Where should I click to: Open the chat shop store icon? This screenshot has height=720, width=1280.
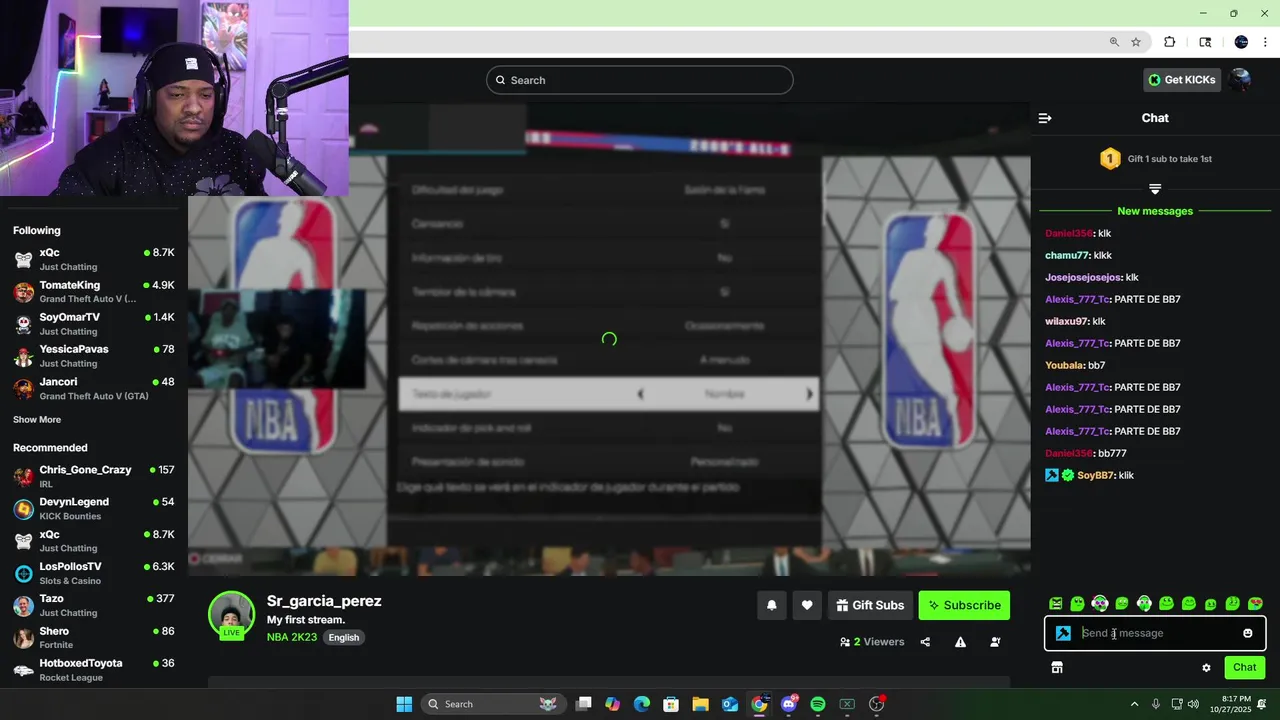click(1057, 667)
